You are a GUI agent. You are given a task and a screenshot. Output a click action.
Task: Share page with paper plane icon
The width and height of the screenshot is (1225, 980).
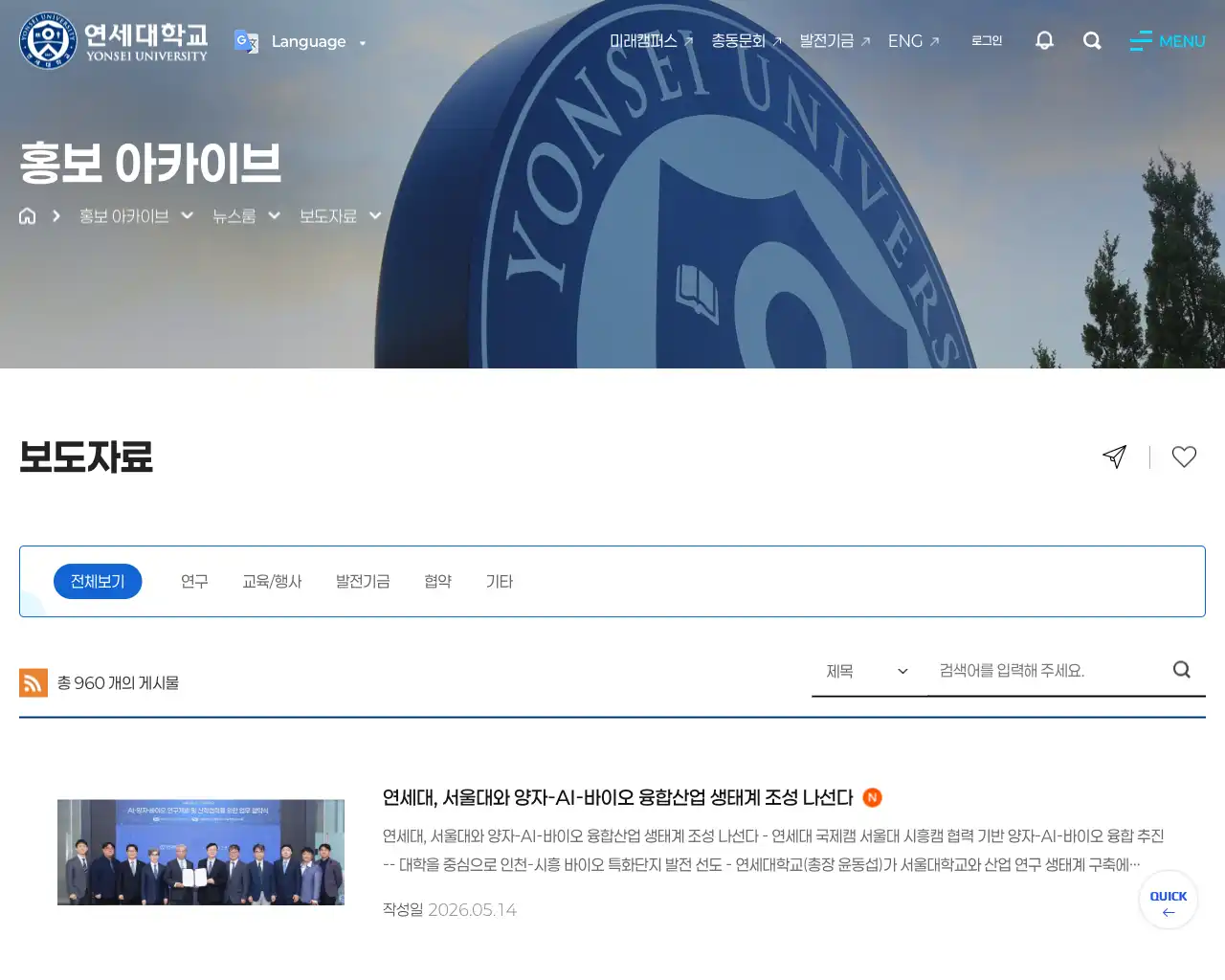tap(1114, 457)
